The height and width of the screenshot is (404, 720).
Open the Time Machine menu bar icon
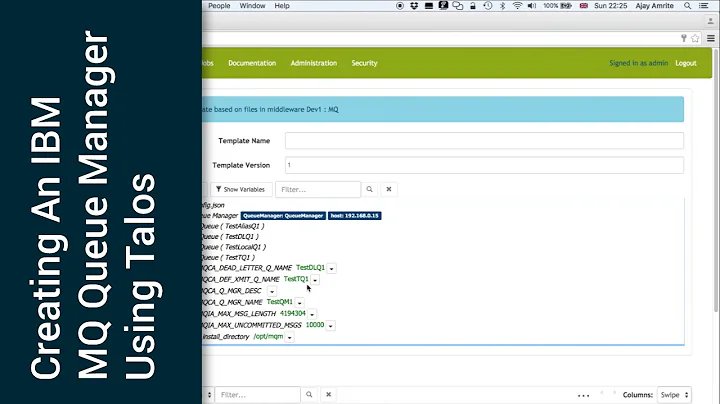click(488, 6)
